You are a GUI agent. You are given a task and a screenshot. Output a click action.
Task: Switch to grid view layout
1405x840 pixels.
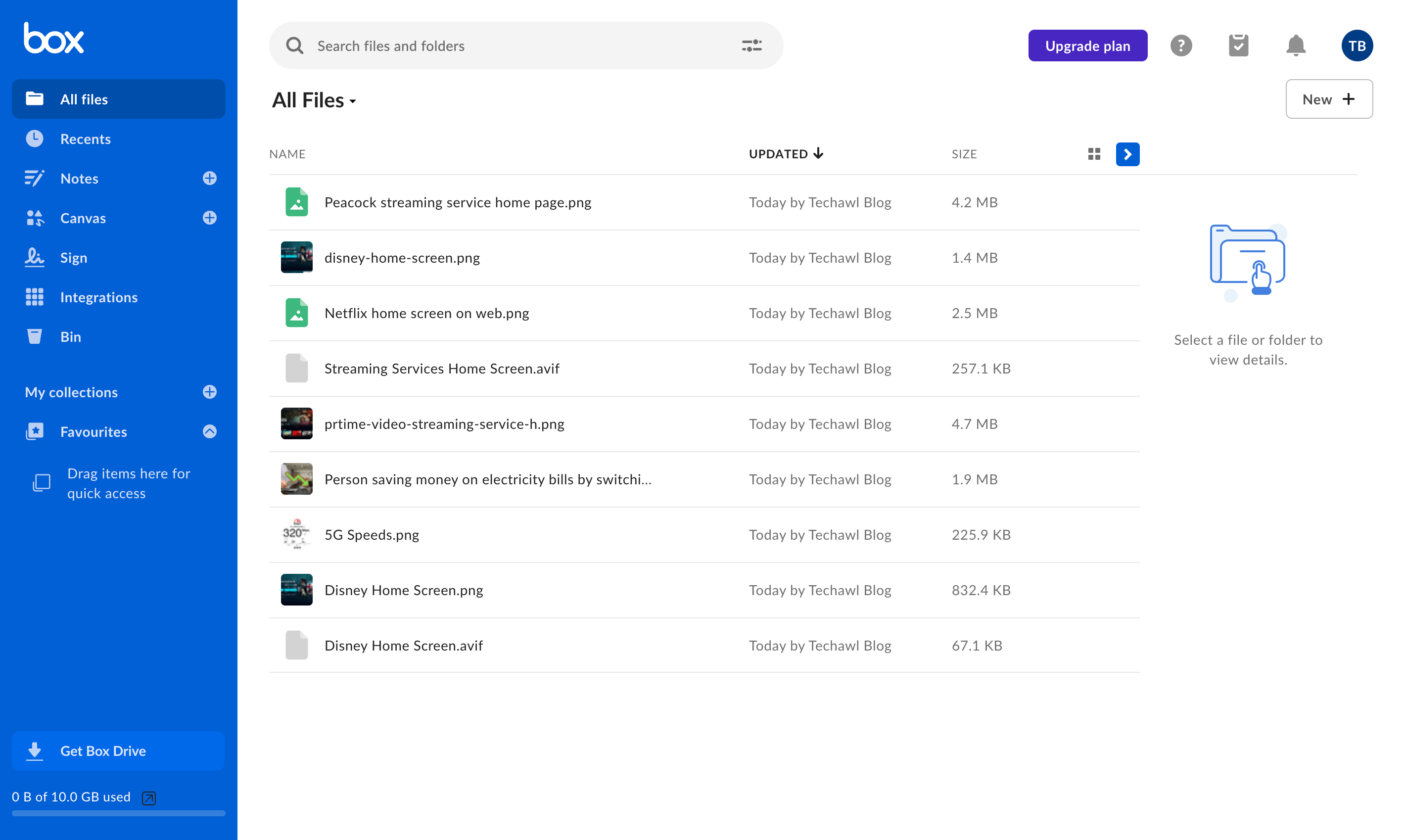1094,153
